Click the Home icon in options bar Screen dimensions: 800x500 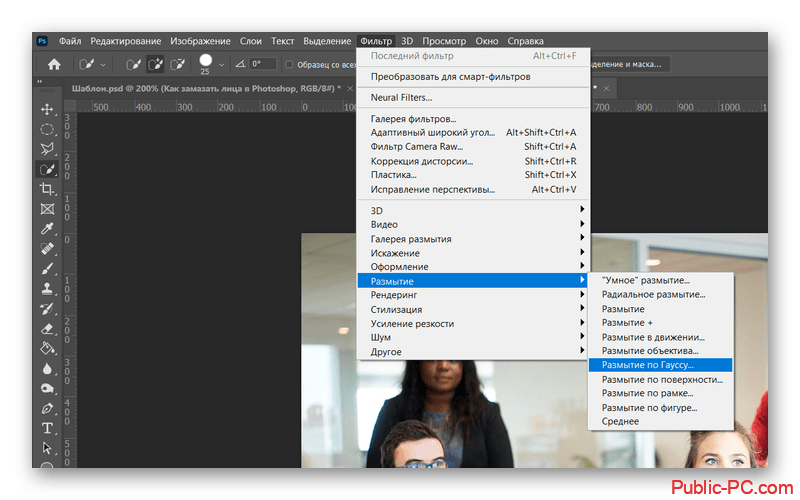[x=54, y=64]
